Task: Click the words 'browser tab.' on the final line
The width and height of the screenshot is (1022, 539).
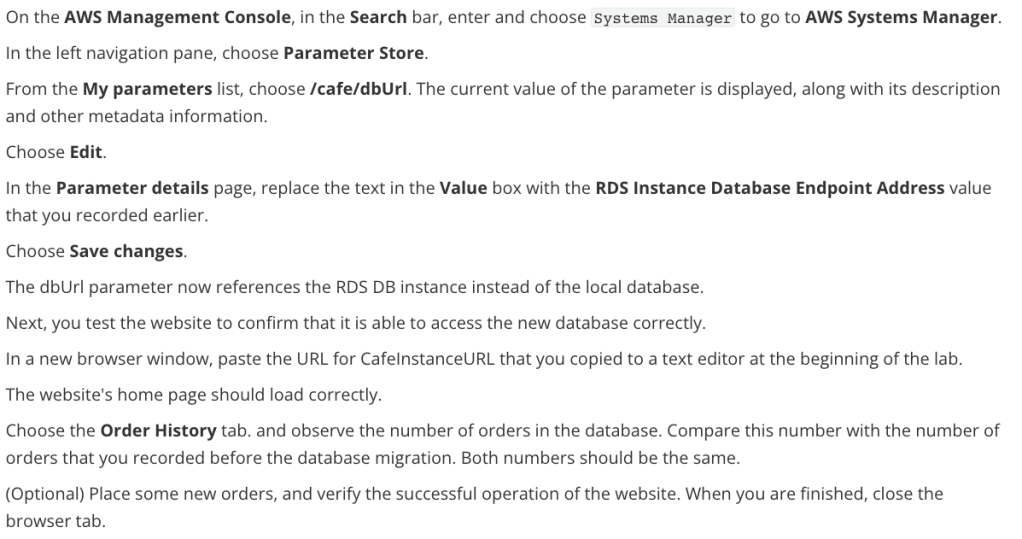Action: (55, 520)
